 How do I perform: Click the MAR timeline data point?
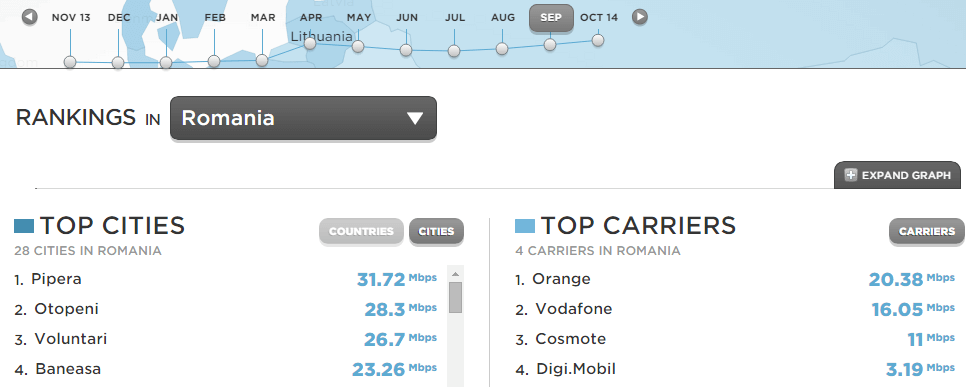click(x=262, y=60)
